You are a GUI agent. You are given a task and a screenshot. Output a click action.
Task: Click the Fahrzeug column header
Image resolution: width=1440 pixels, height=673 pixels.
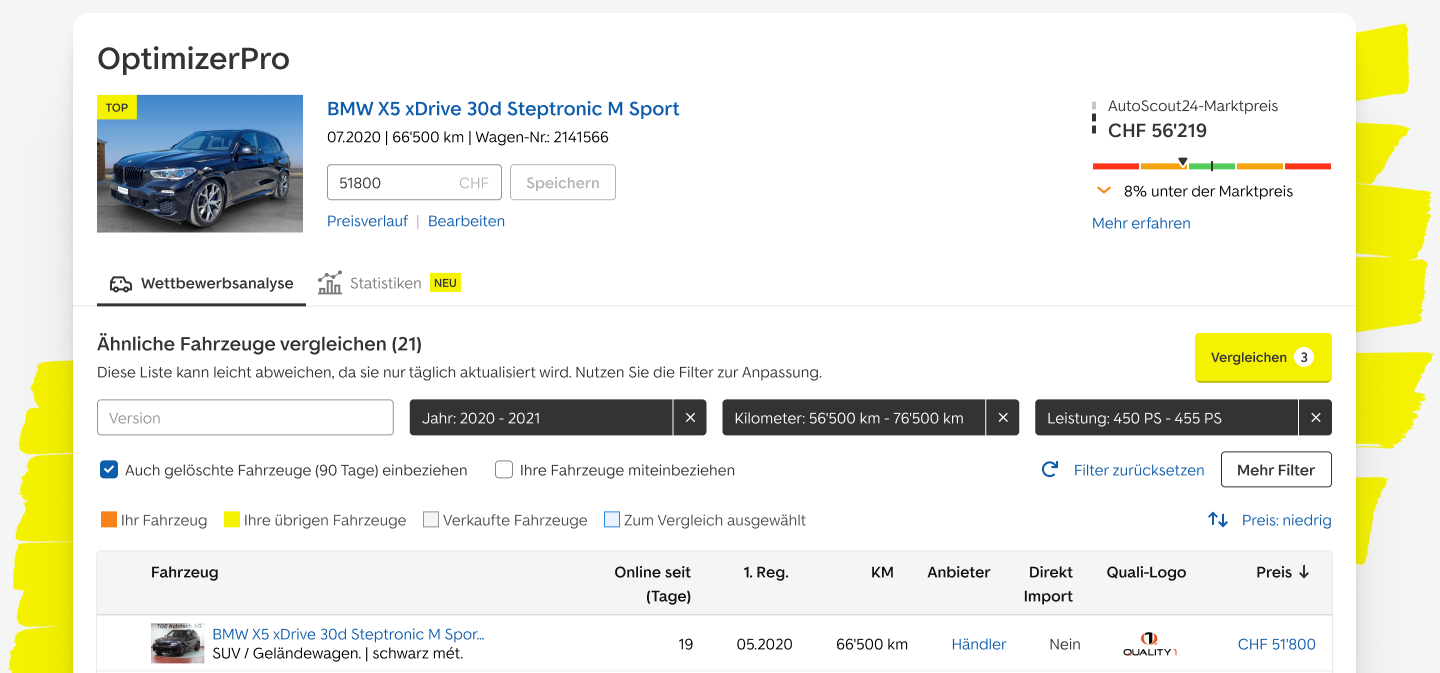pos(184,572)
